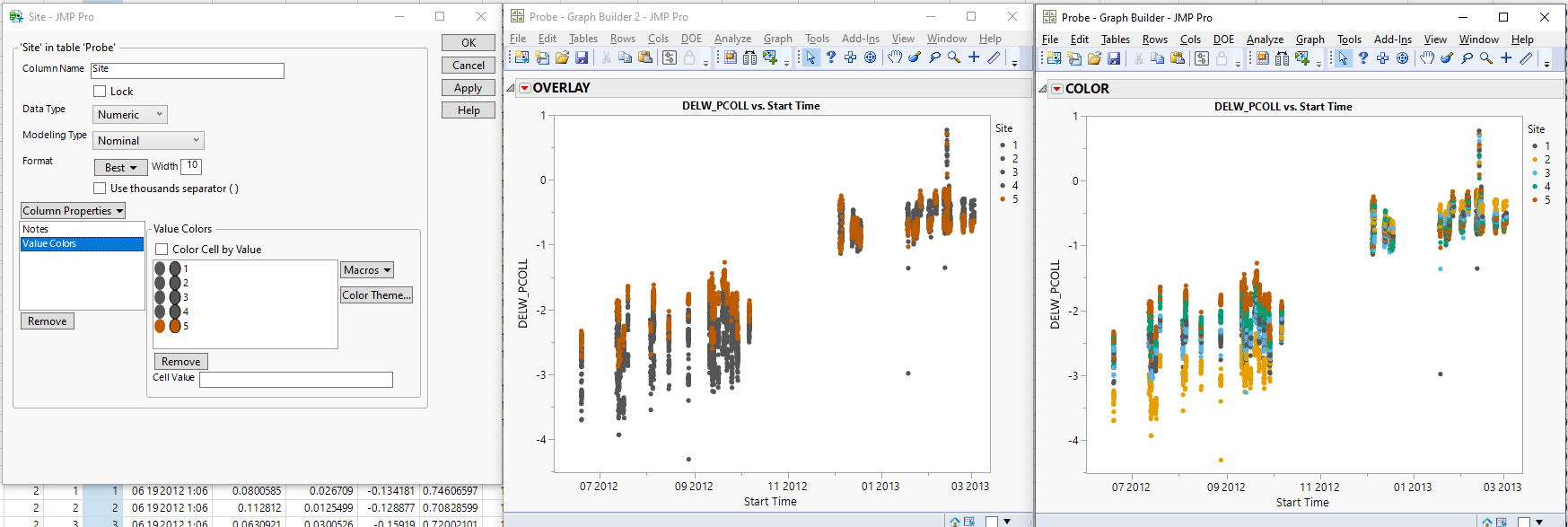Image resolution: width=1568 pixels, height=527 pixels.
Task: Click Save disk icon in Probe - Graph Builder toolbar
Action: pyautogui.click(x=1114, y=58)
